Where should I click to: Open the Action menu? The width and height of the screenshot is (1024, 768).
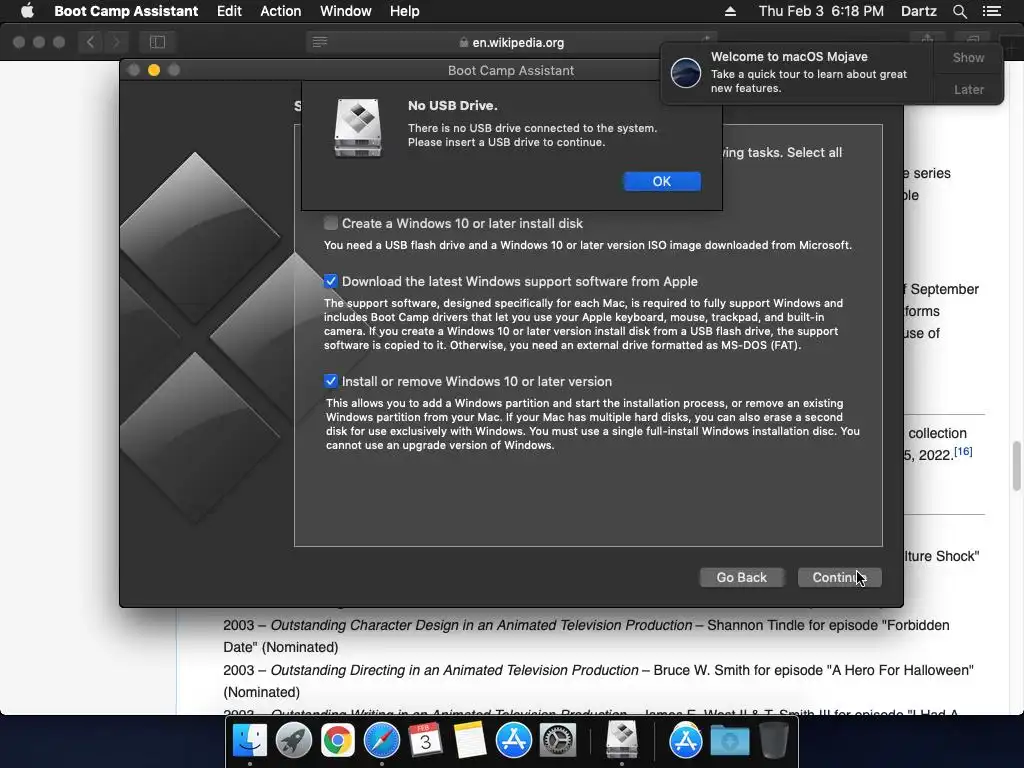(281, 11)
